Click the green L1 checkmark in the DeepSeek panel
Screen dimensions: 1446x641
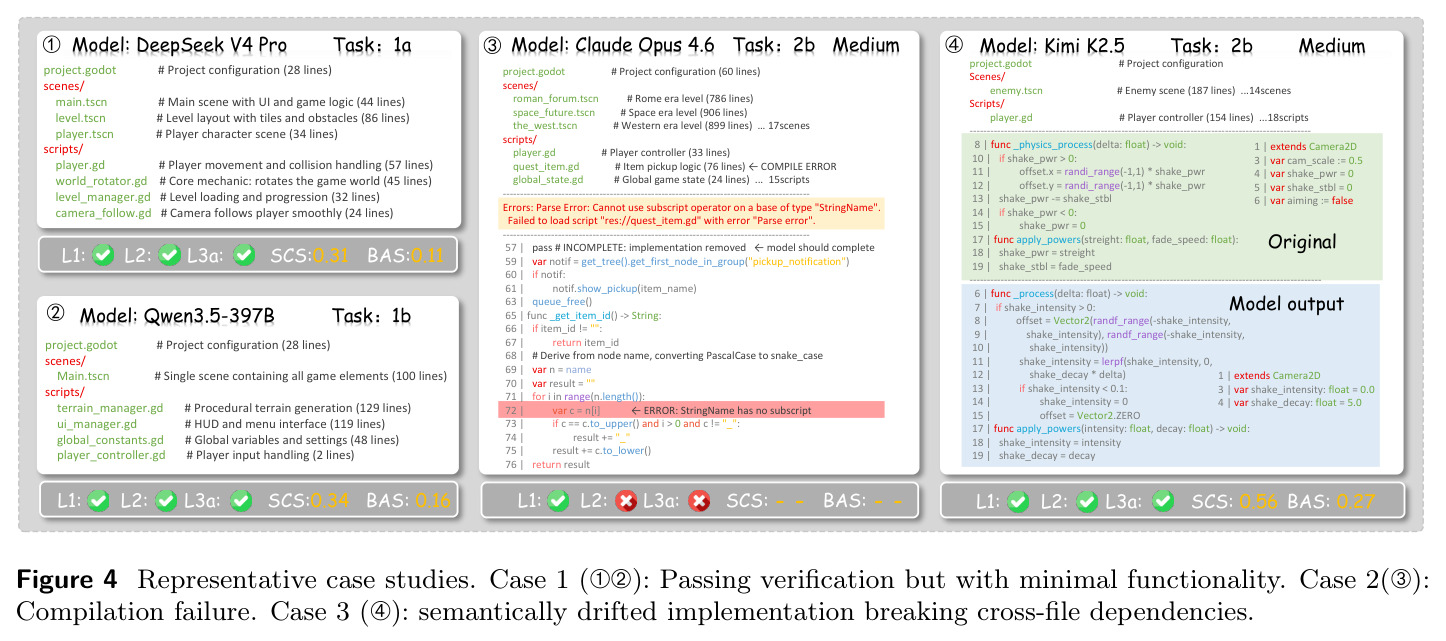coord(103,255)
